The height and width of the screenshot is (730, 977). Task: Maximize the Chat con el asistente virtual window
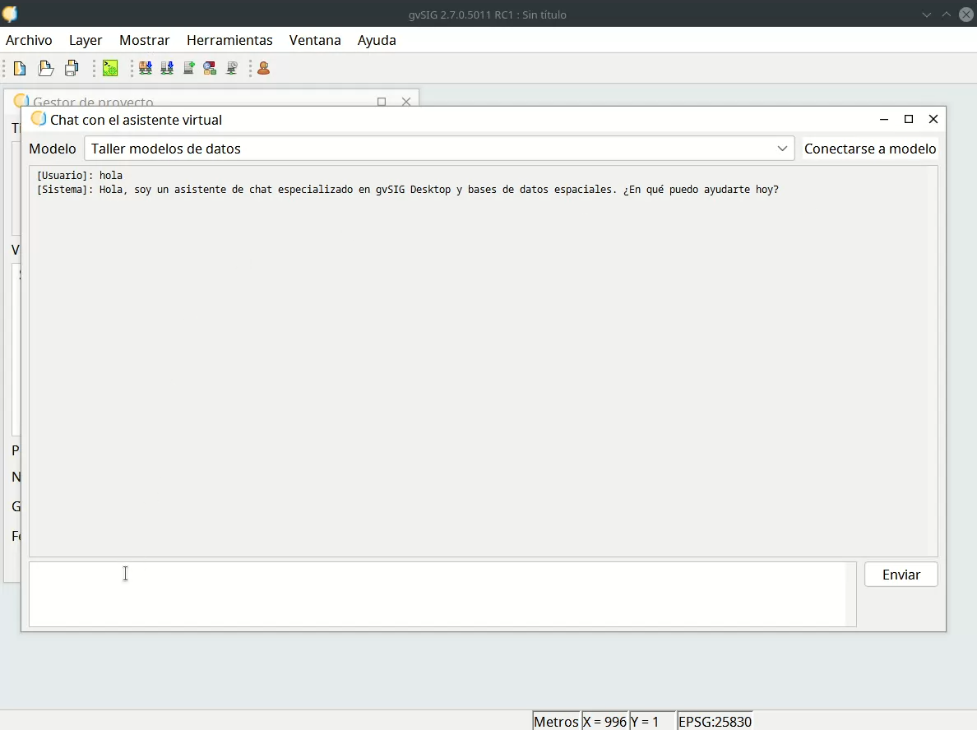coord(909,119)
